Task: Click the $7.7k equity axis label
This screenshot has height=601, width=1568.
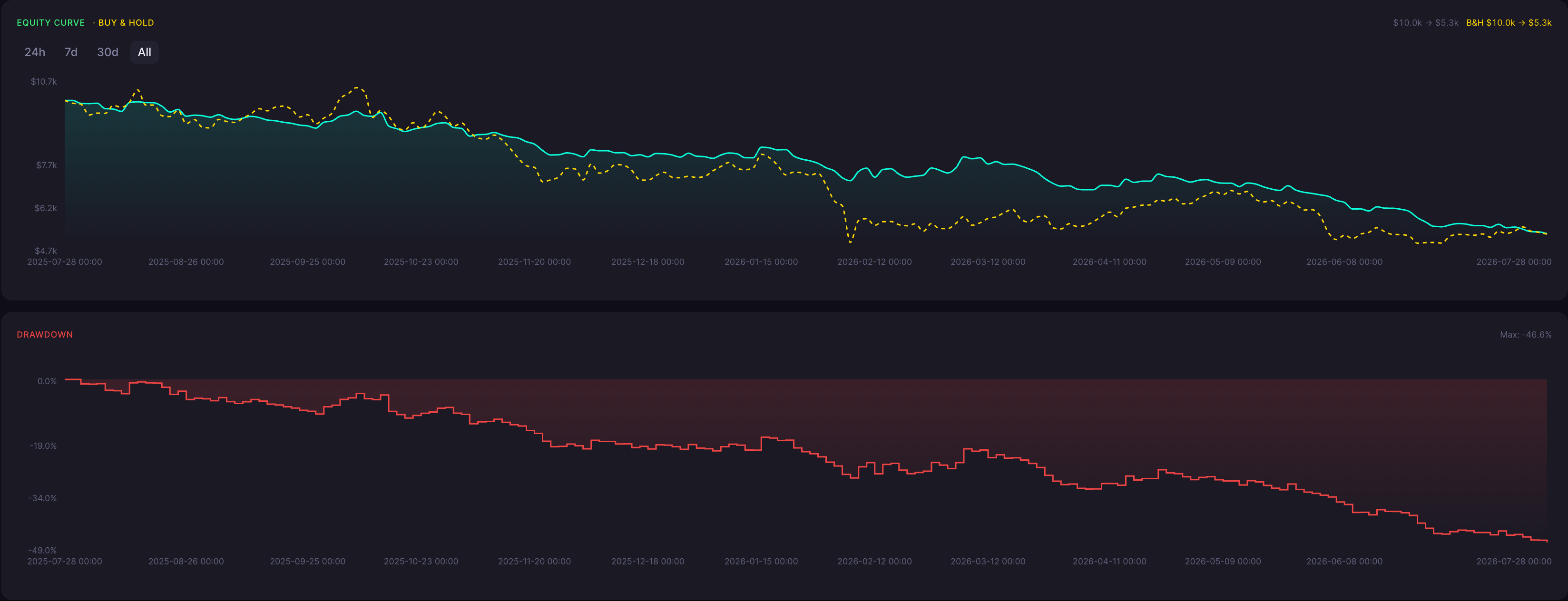Action: pos(46,165)
